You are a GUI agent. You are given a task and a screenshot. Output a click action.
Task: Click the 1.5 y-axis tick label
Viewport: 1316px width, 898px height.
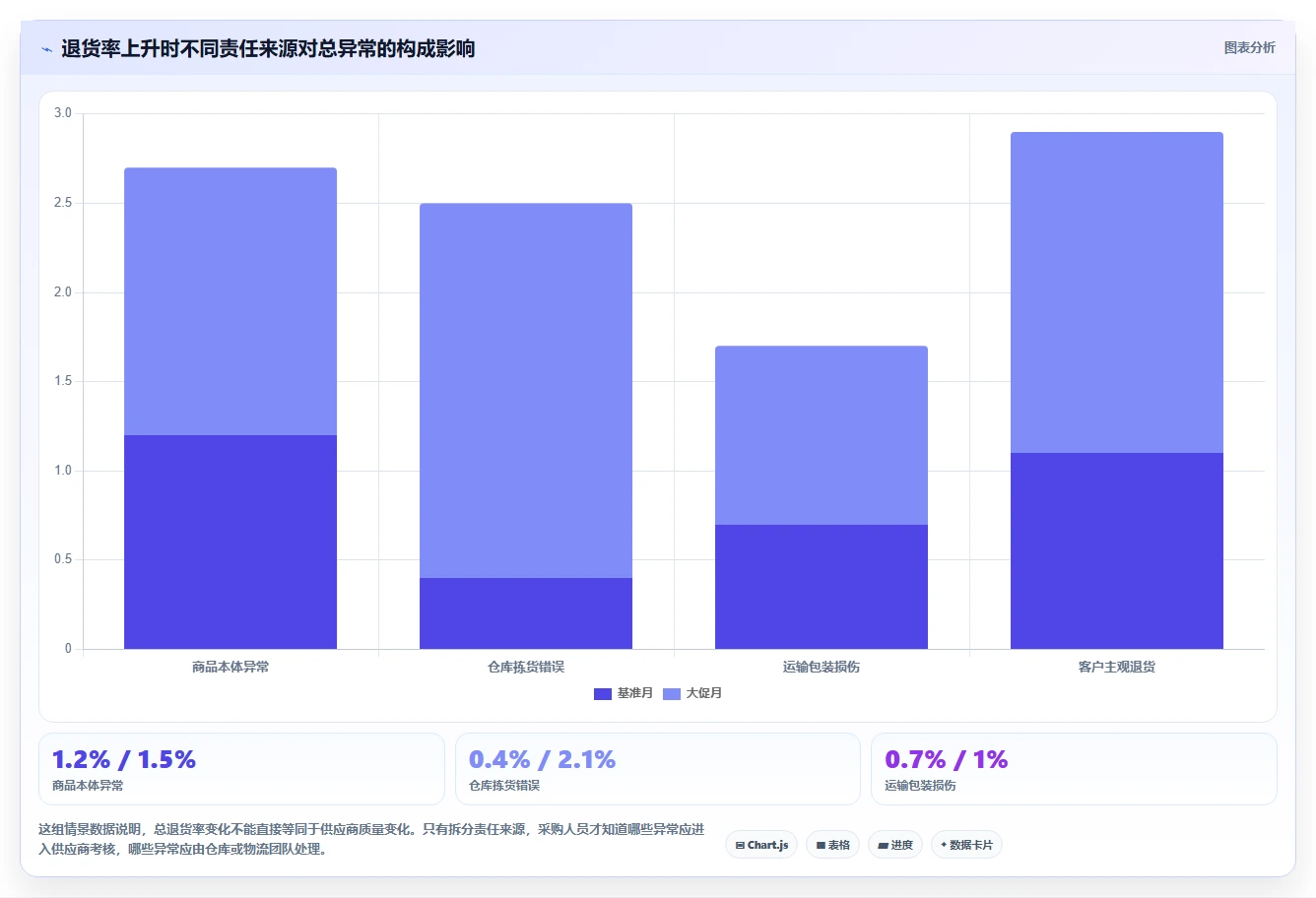(63, 381)
